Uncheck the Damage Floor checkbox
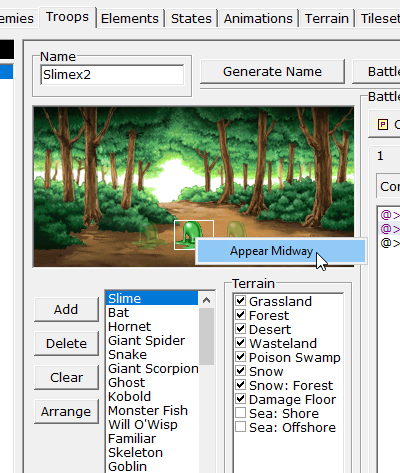This screenshot has height=473, width=400. coord(240,398)
